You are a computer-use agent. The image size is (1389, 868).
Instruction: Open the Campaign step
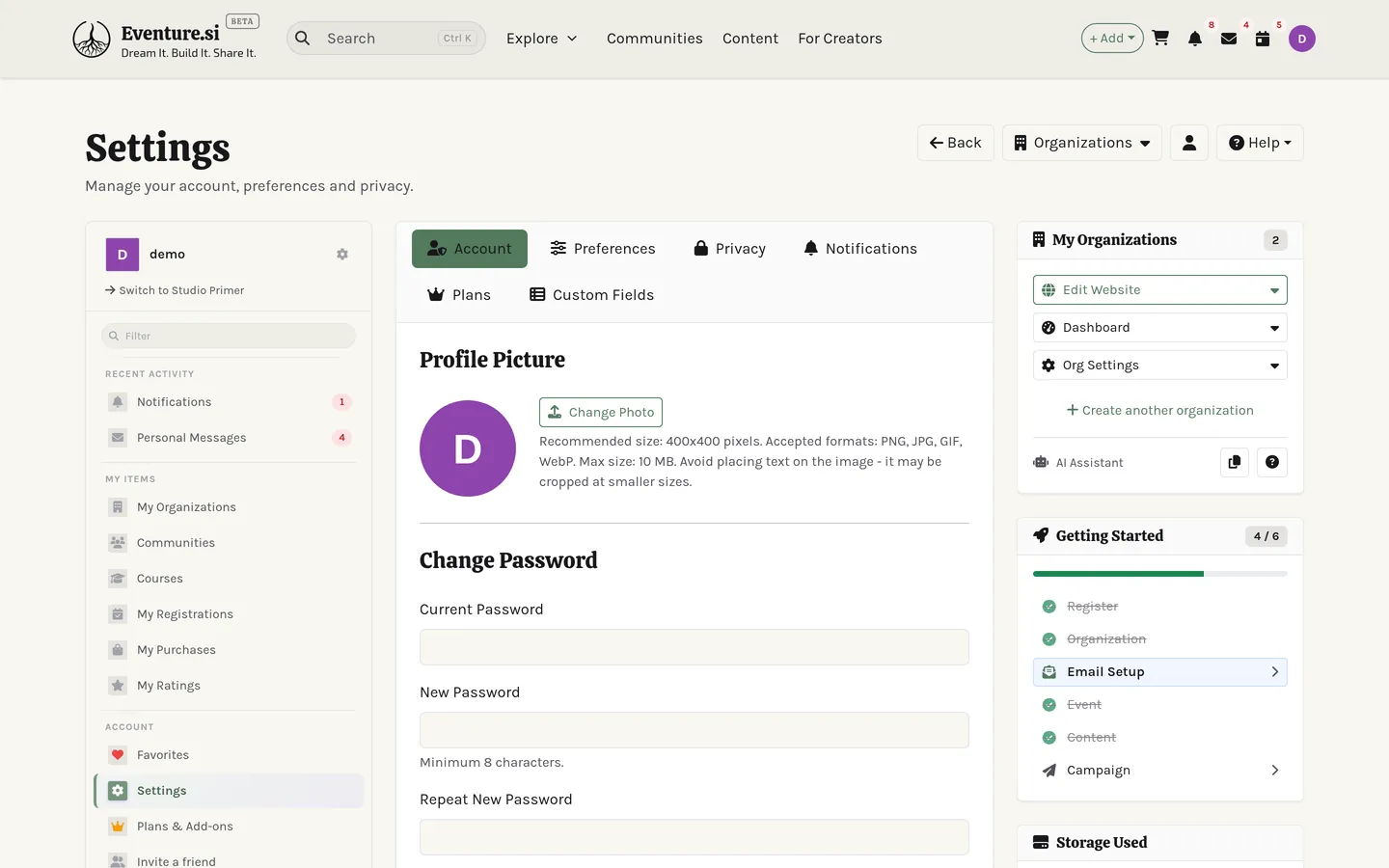[x=1160, y=771]
